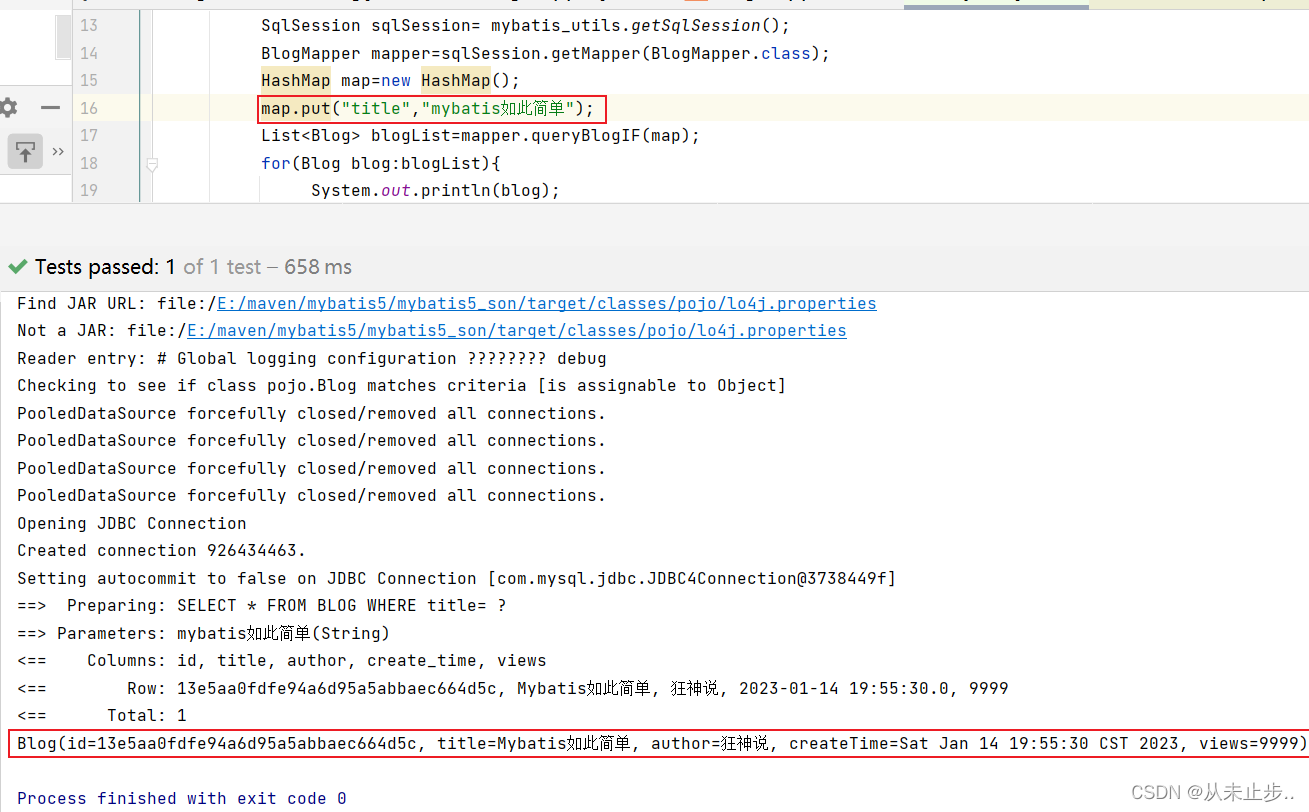Click the 'Parameters: mybatis如此简单(String)' line
Screen dimensions: 1309x812
coord(204,633)
